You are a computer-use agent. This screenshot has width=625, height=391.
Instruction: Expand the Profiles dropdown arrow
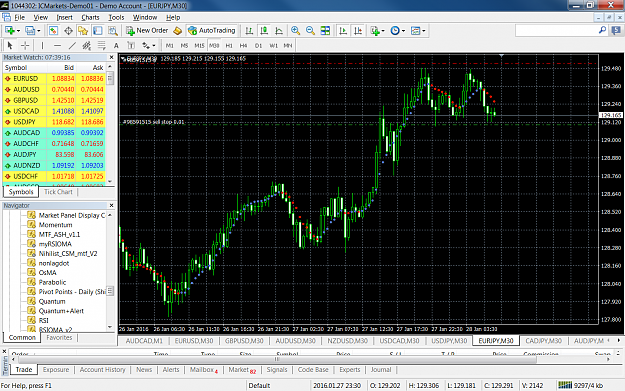click(39, 31)
